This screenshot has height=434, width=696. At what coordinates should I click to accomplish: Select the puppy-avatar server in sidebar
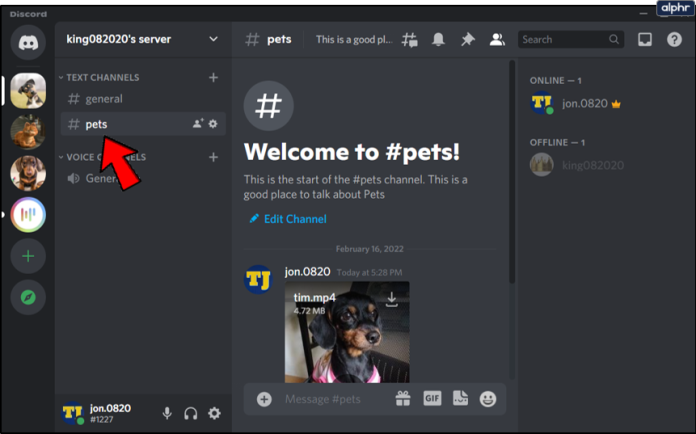[28, 91]
